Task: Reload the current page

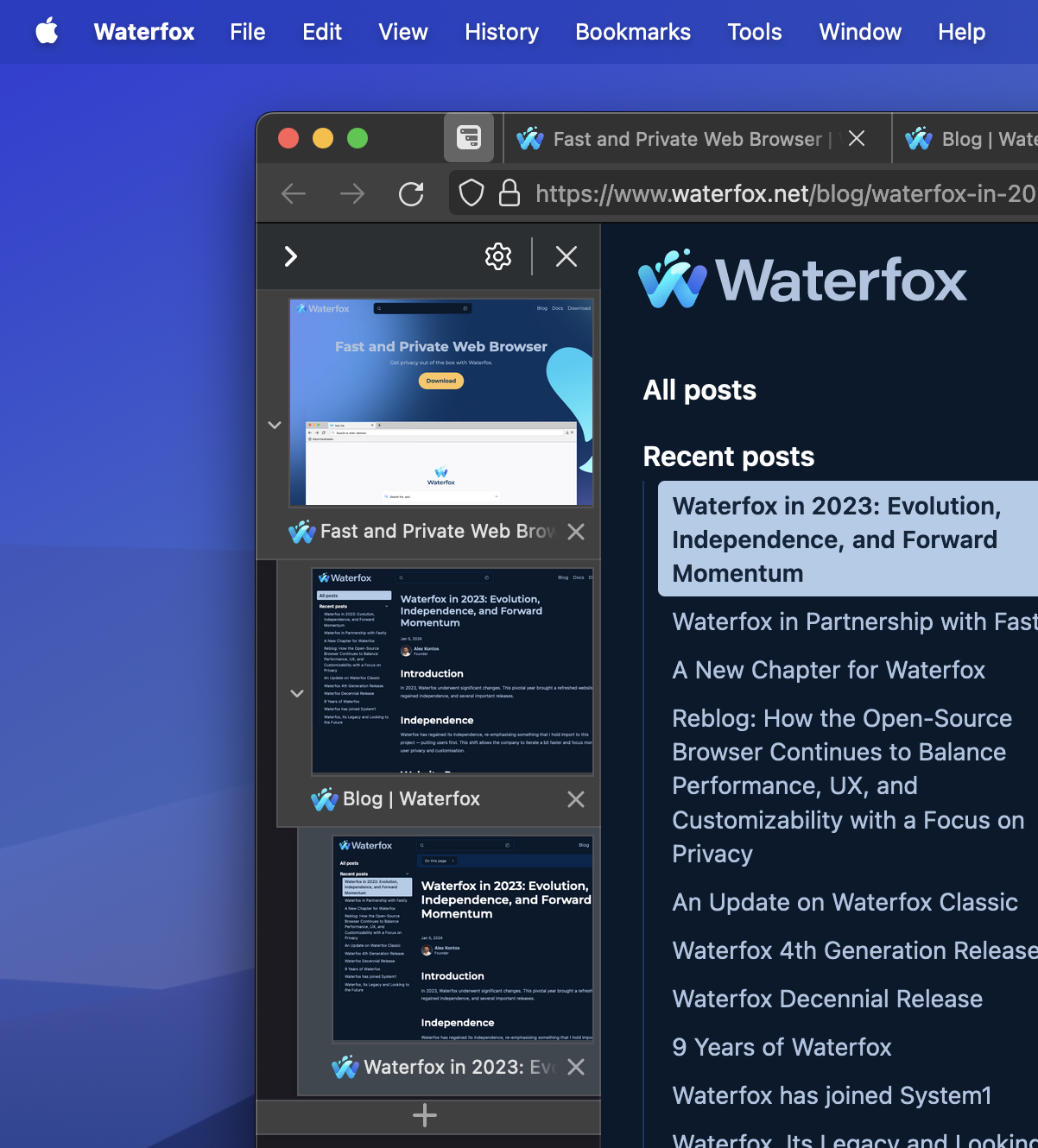Action: tap(411, 193)
